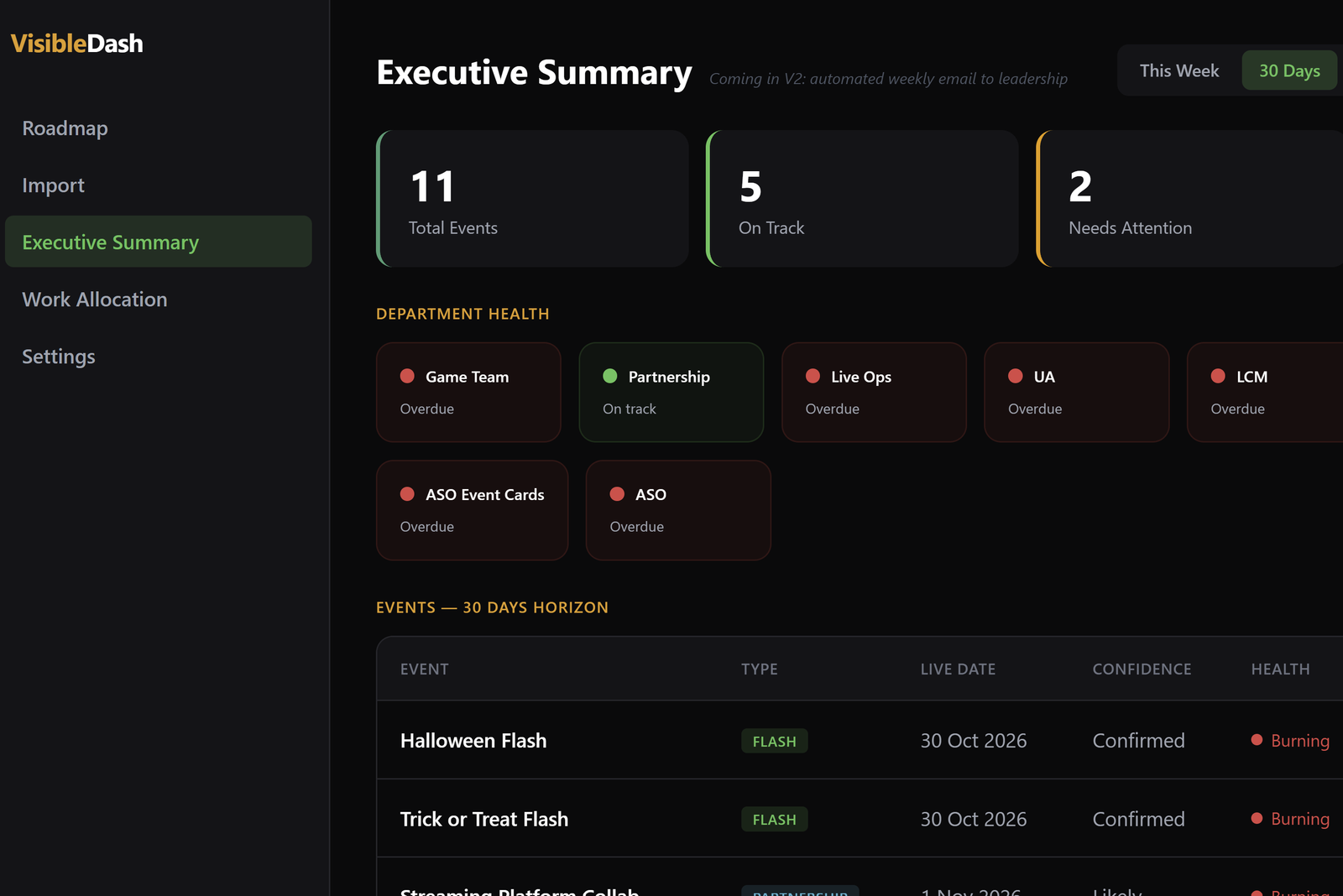Open Partnership department card

coord(671,392)
